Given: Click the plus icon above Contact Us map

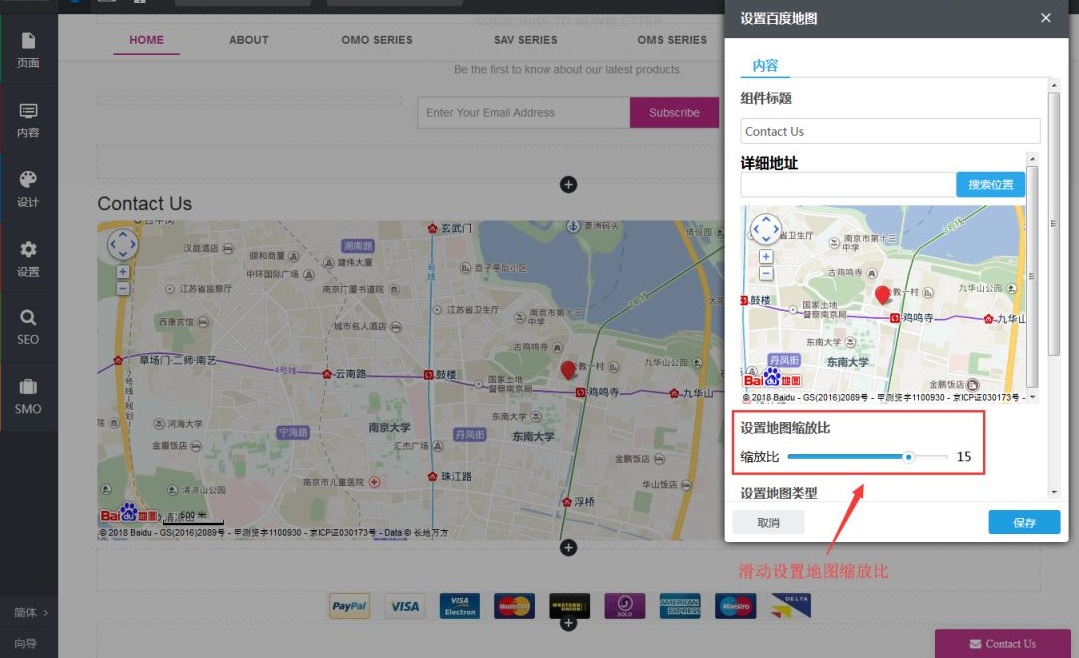Looking at the screenshot, I should (x=568, y=184).
